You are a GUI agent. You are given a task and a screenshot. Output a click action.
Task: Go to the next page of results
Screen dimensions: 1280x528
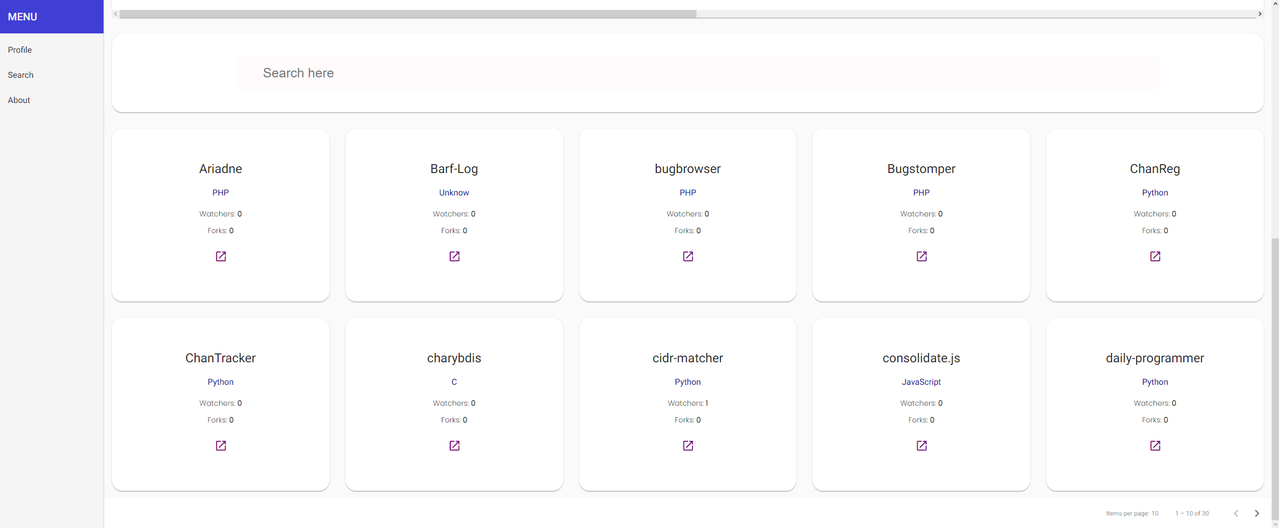tap(1257, 513)
